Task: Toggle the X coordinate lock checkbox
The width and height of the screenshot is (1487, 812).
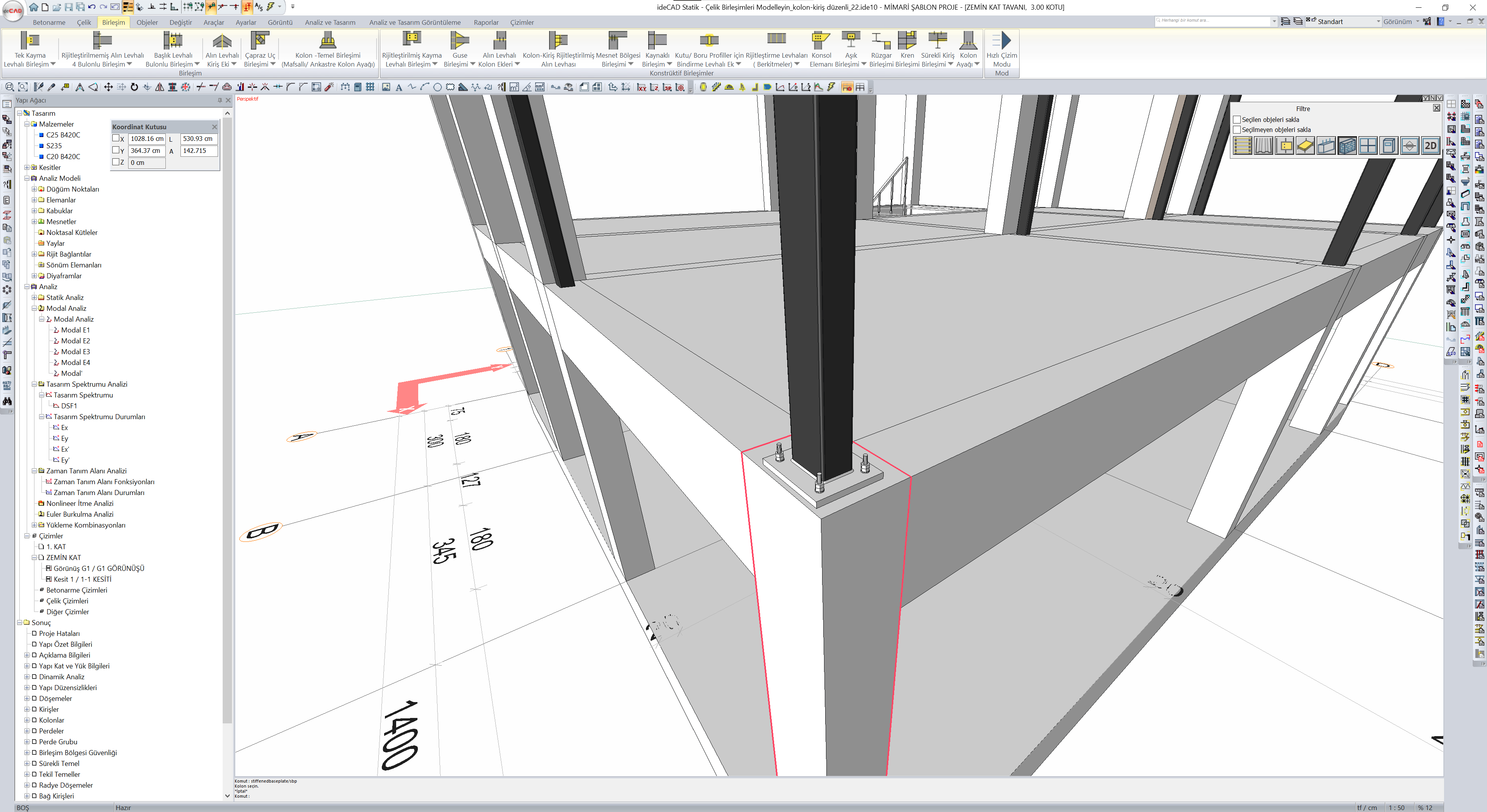Action: click(115, 139)
